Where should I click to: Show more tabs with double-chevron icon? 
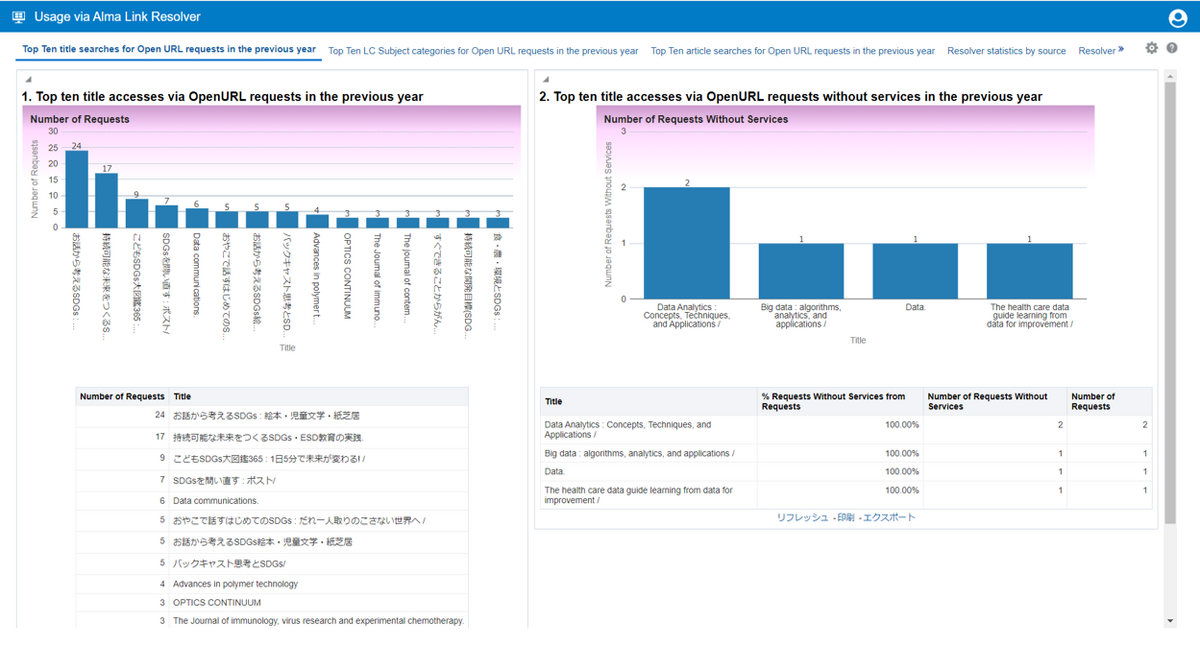click(1121, 49)
